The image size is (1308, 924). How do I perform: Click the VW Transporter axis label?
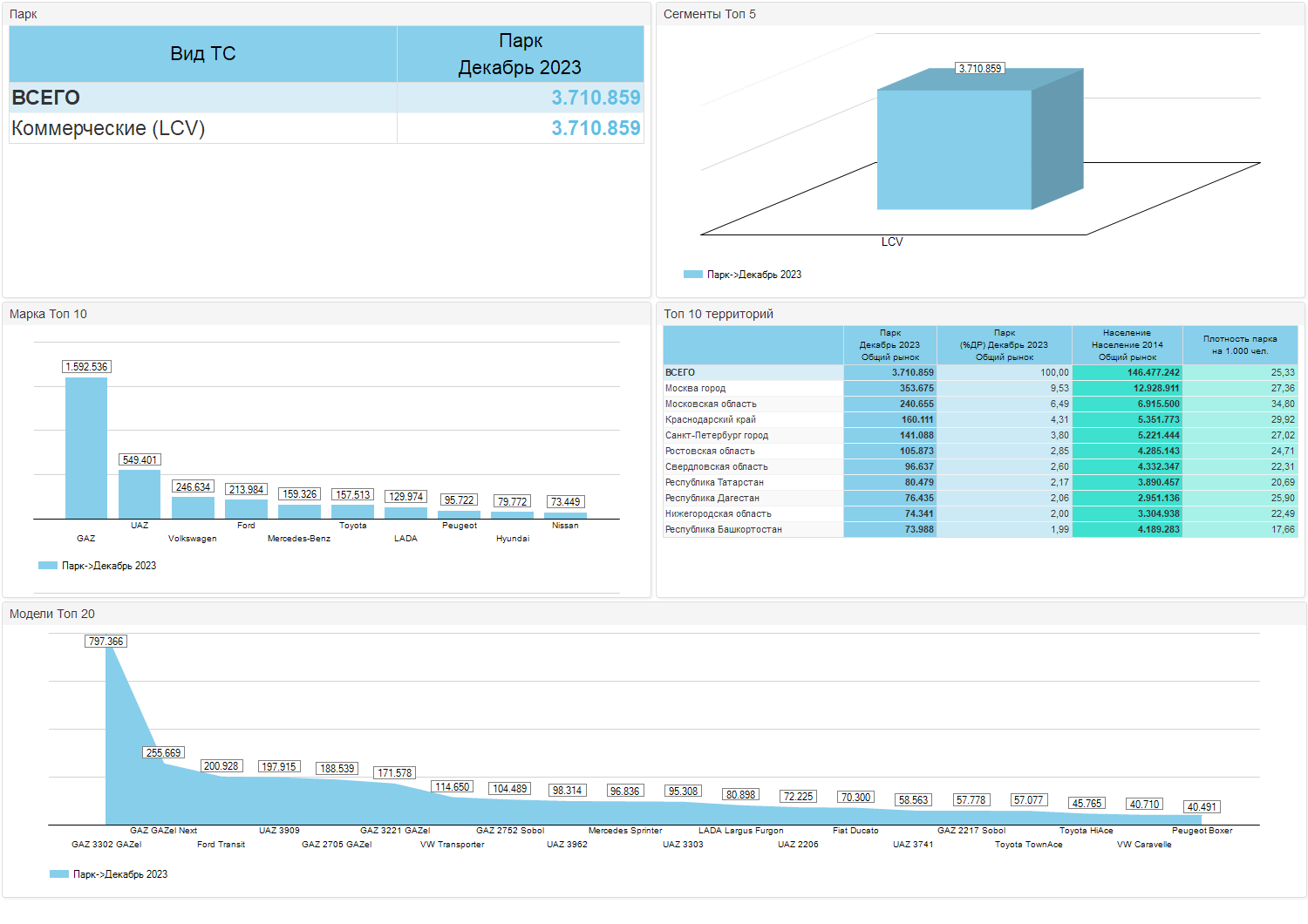(x=452, y=845)
